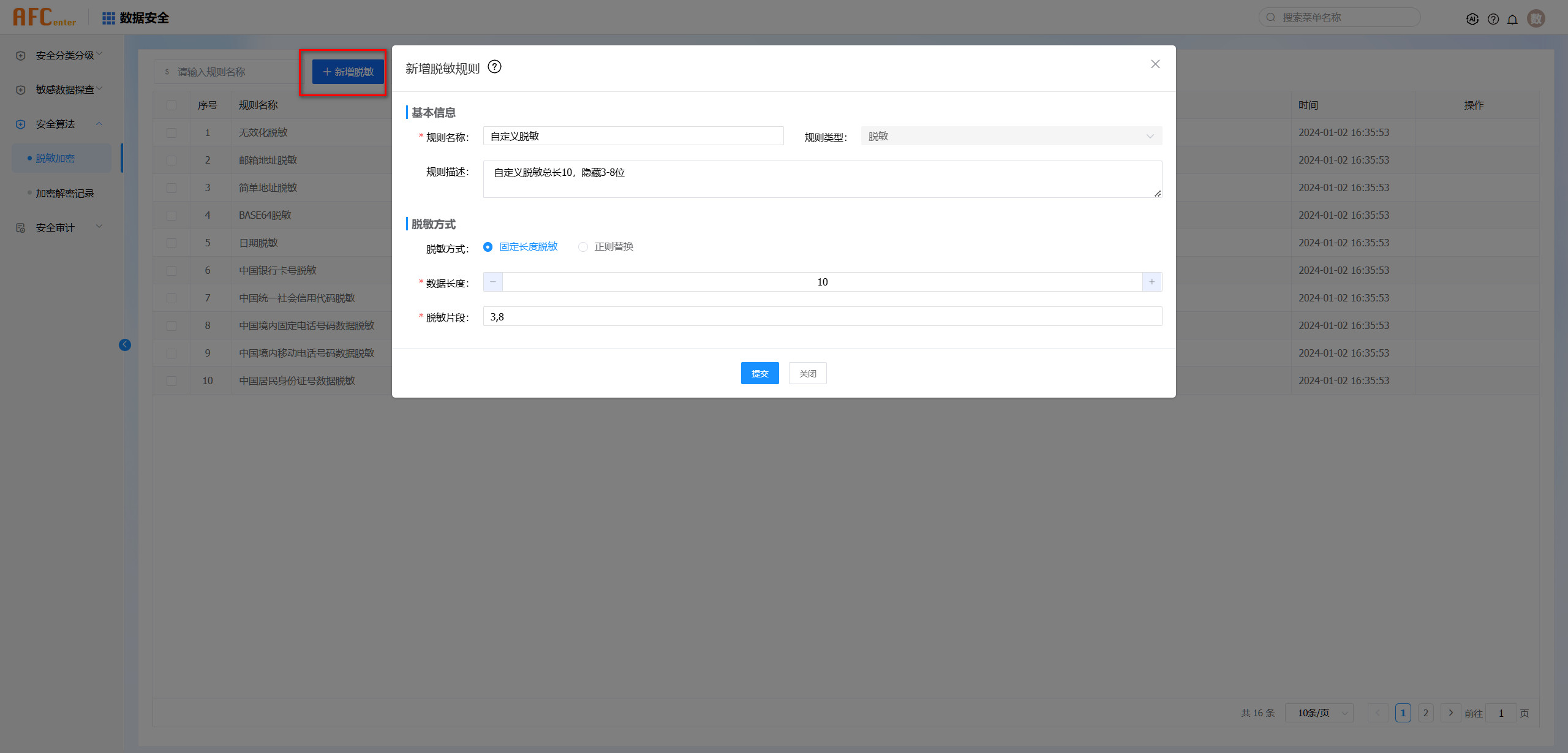Image resolution: width=1568 pixels, height=753 pixels.
Task: Click the notification bell icon
Action: pyautogui.click(x=1512, y=19)
